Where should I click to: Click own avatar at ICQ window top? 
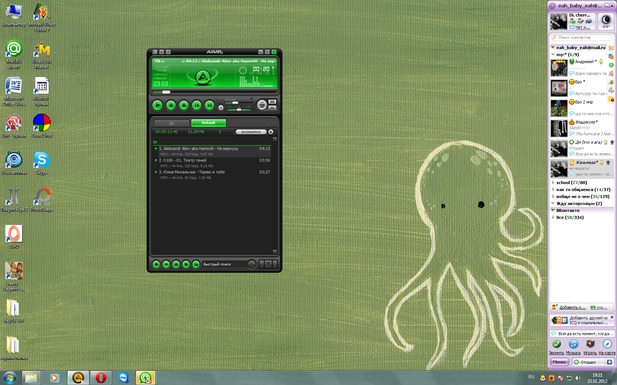pos(558,21)
